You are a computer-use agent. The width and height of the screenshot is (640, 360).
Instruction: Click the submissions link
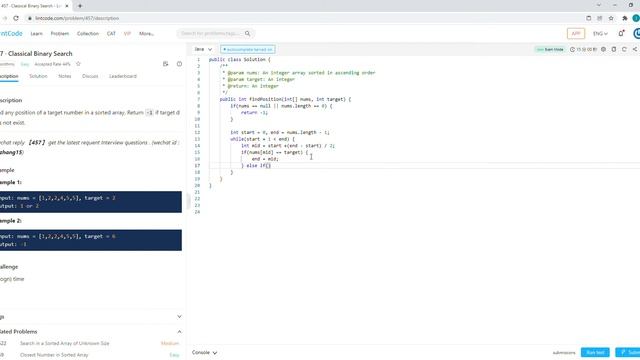click(x=564, y=353)
